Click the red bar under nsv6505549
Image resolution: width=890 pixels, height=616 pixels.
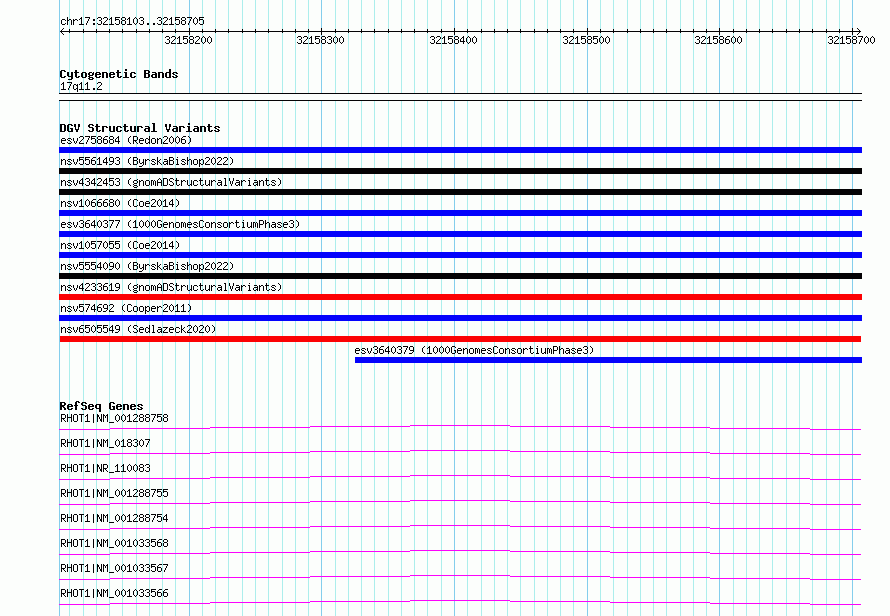point(460,339)
